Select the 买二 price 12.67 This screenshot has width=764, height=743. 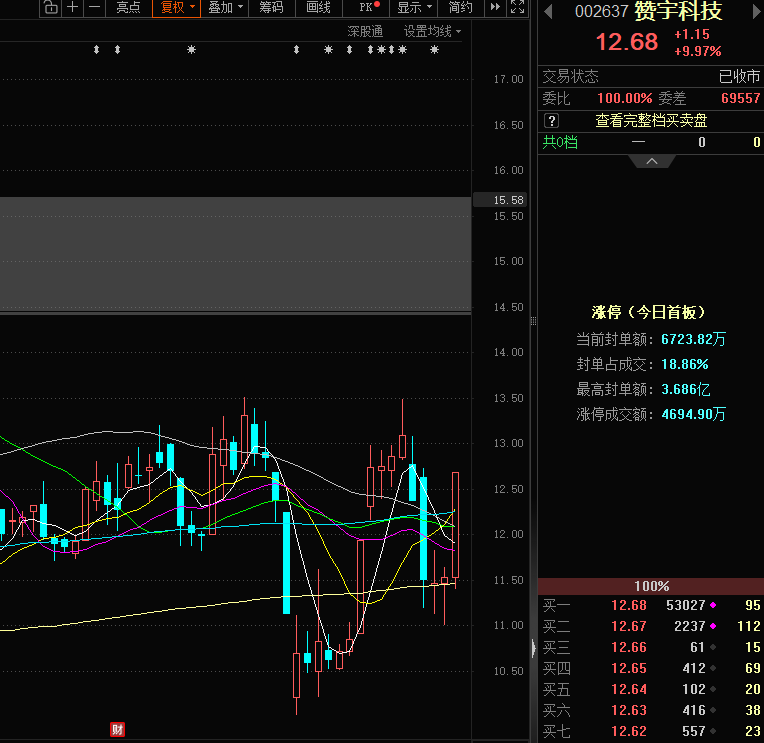tap(629, 626)
